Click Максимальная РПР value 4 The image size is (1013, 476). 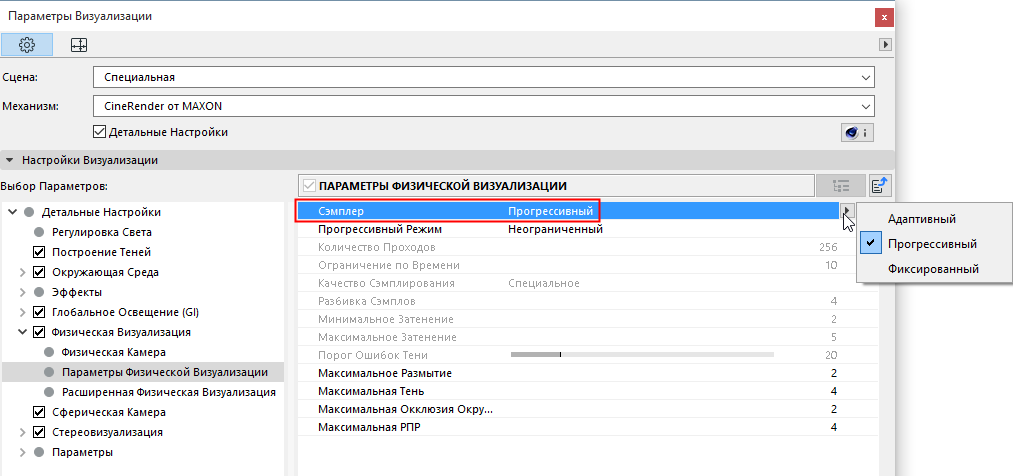[834, 428]
